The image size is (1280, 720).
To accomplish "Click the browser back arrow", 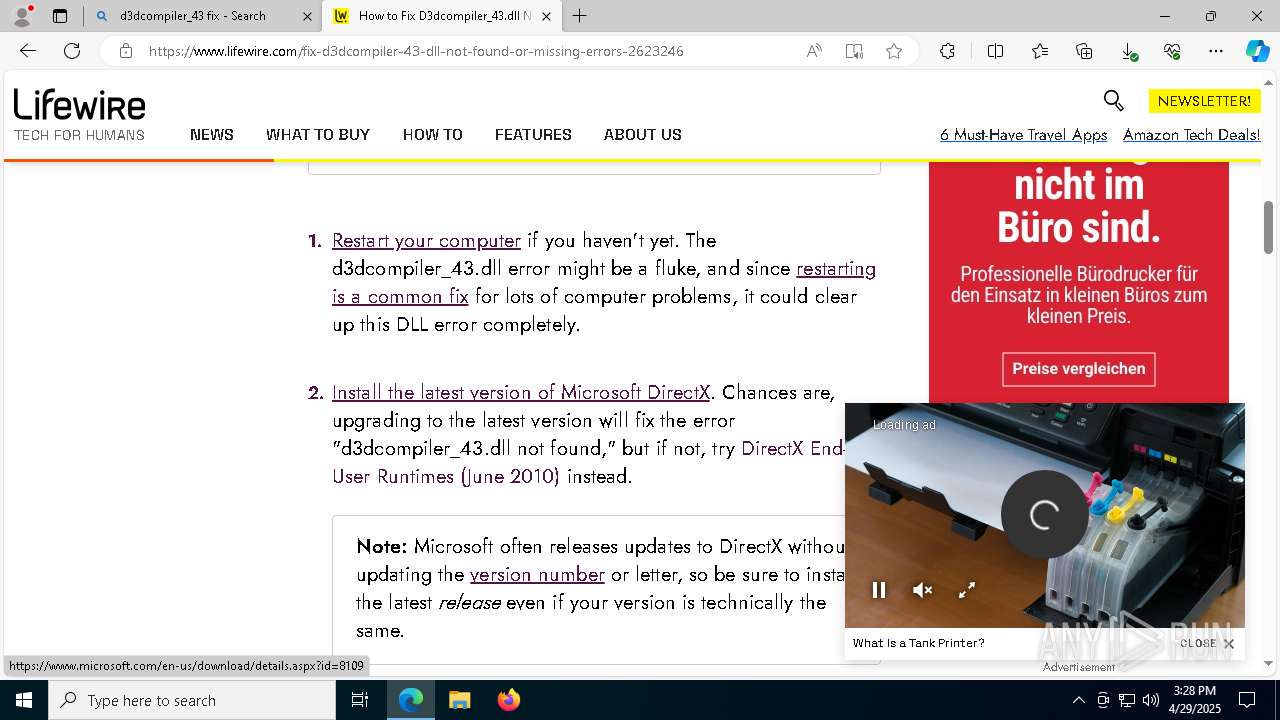I will (28, 51).
